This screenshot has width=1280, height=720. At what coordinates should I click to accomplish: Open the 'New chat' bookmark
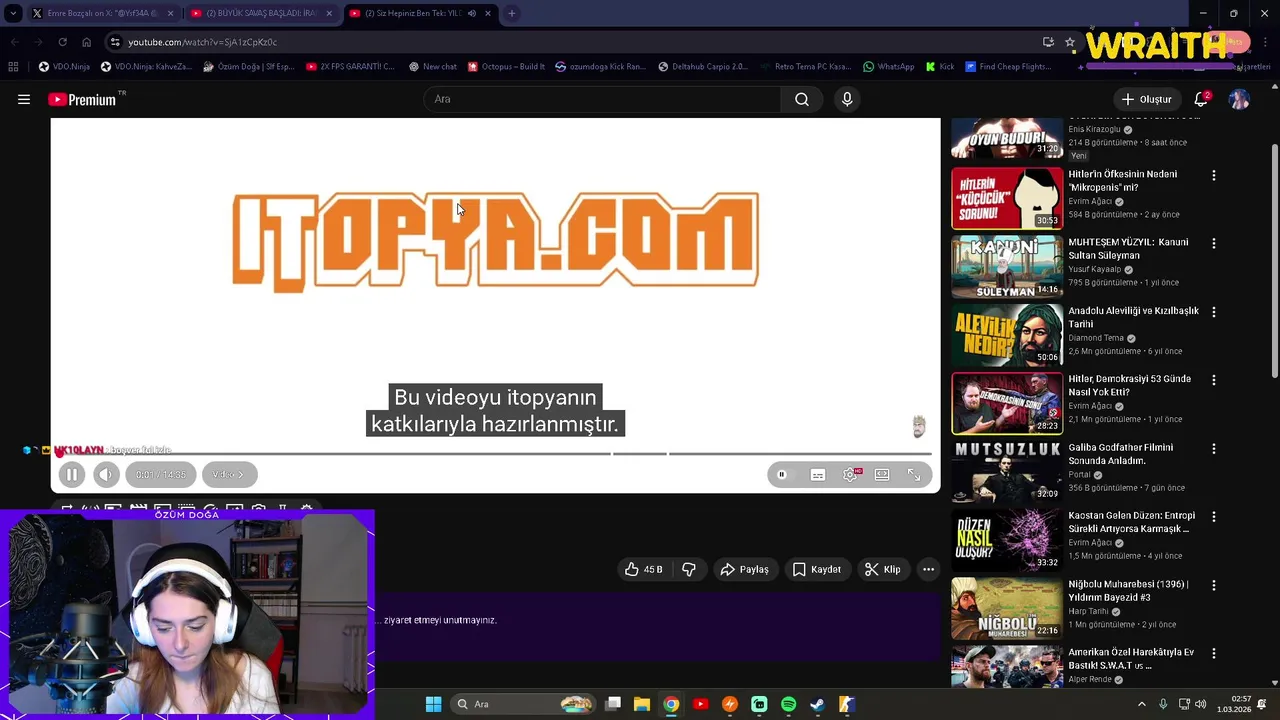(432, 67)
